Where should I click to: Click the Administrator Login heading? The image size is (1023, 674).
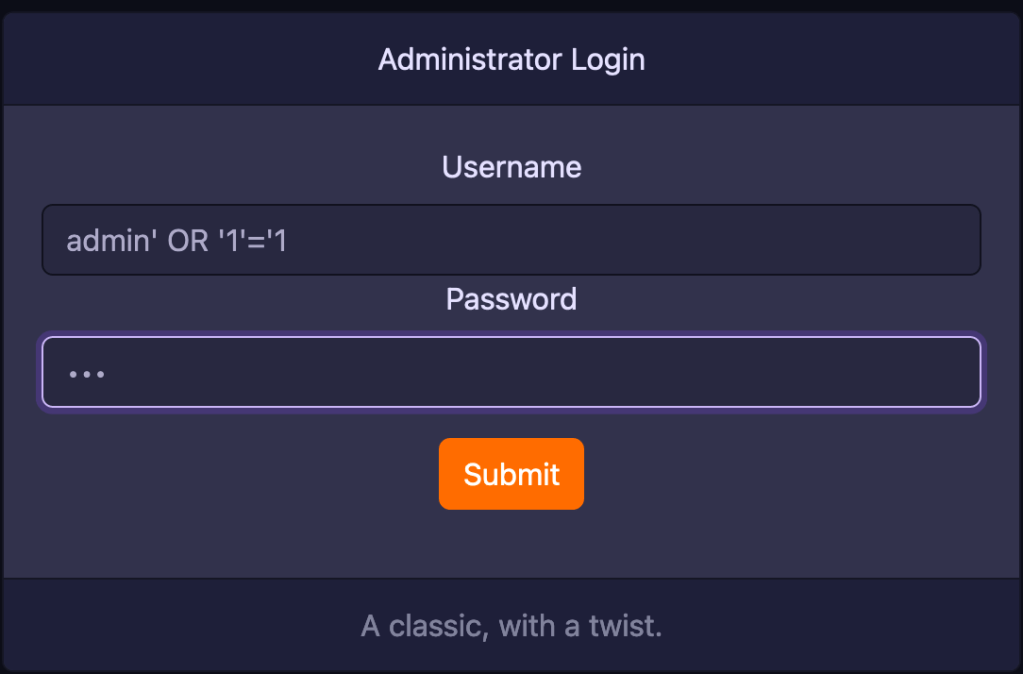click(x=511, y=60)
